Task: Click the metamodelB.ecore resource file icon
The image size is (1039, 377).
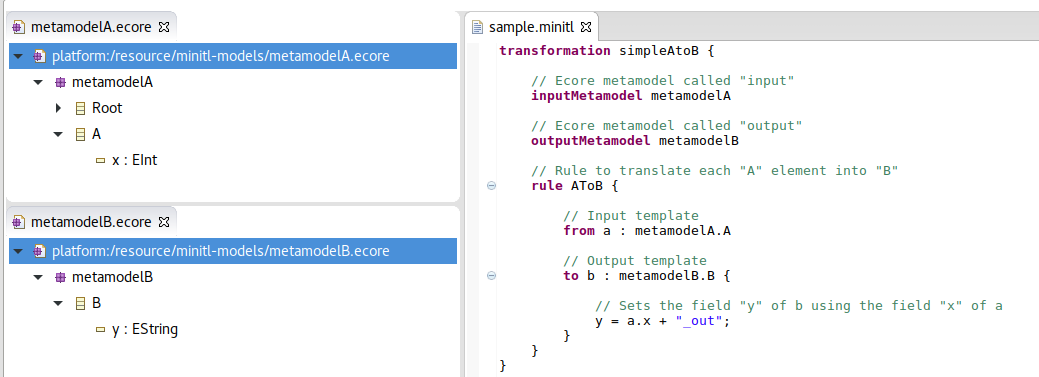Action: [39, 251]
